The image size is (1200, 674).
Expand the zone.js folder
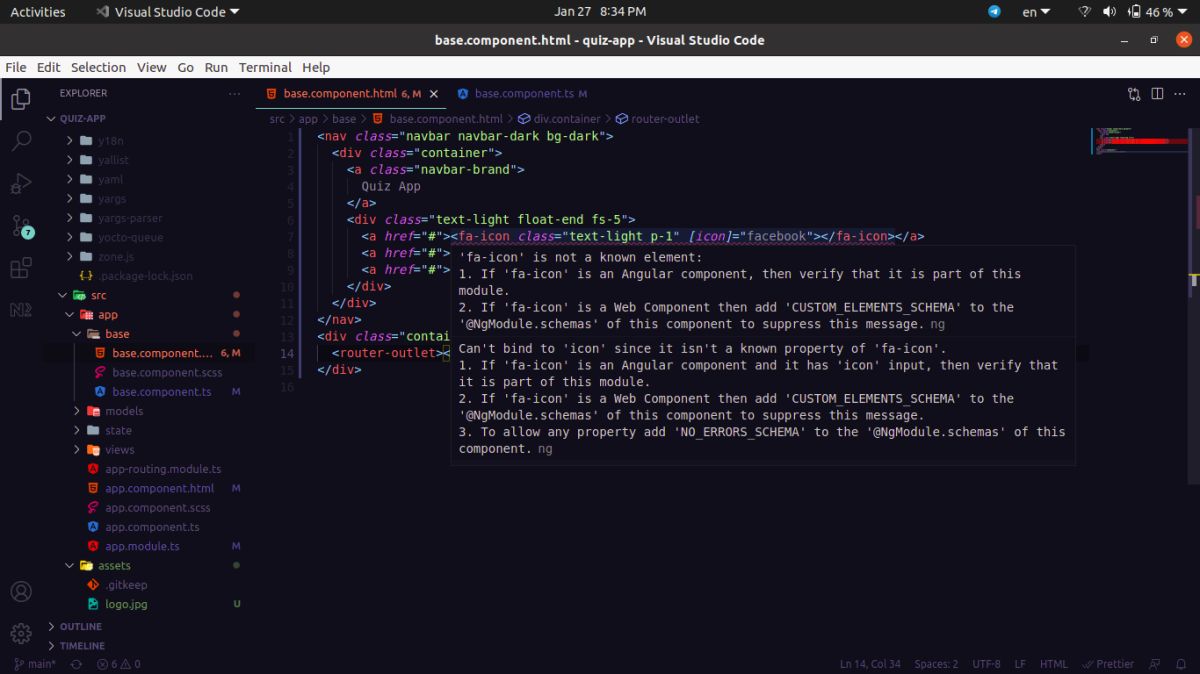pyautogui.click(x=115, y=257)
